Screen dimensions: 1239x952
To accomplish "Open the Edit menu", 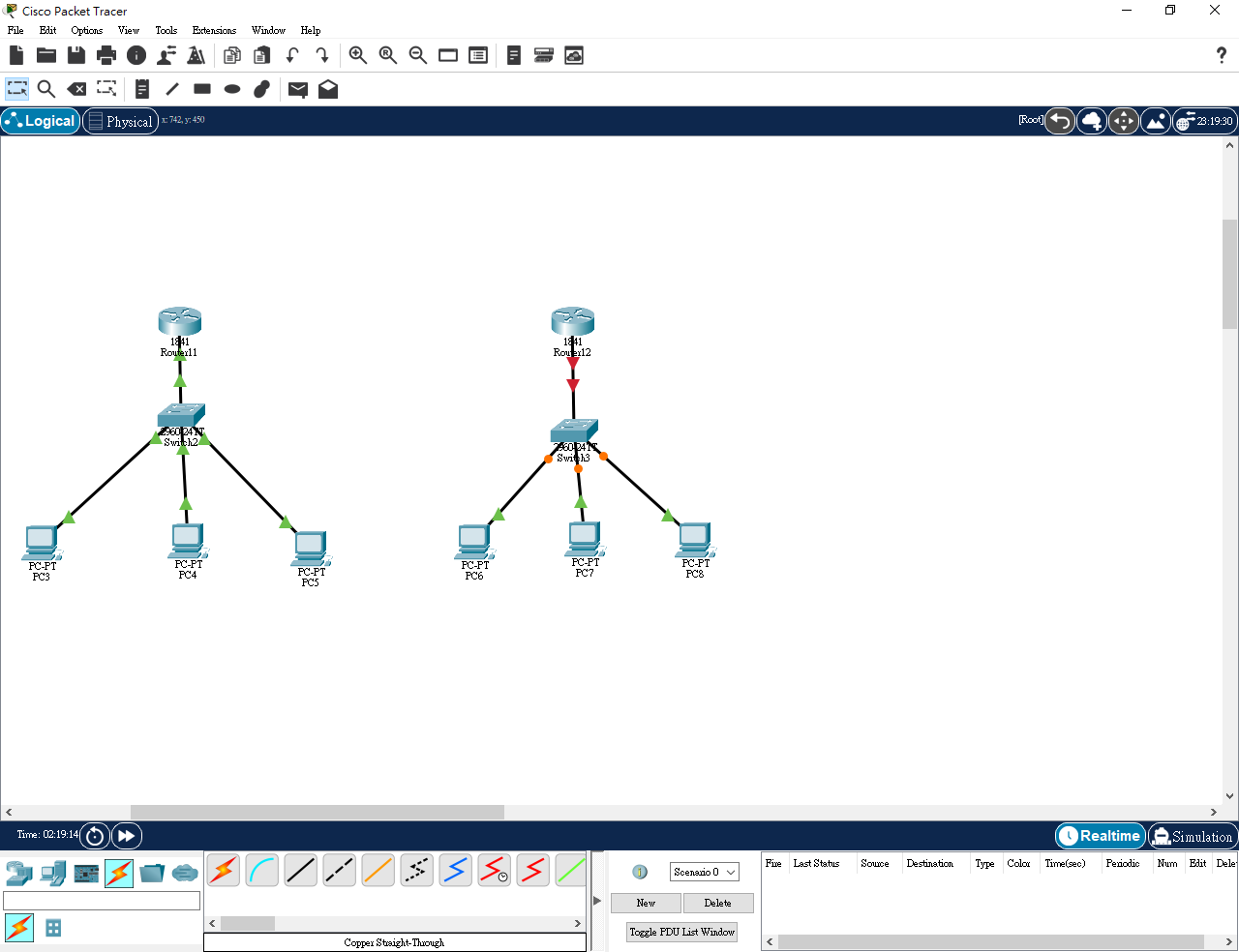I will point(47,30).
